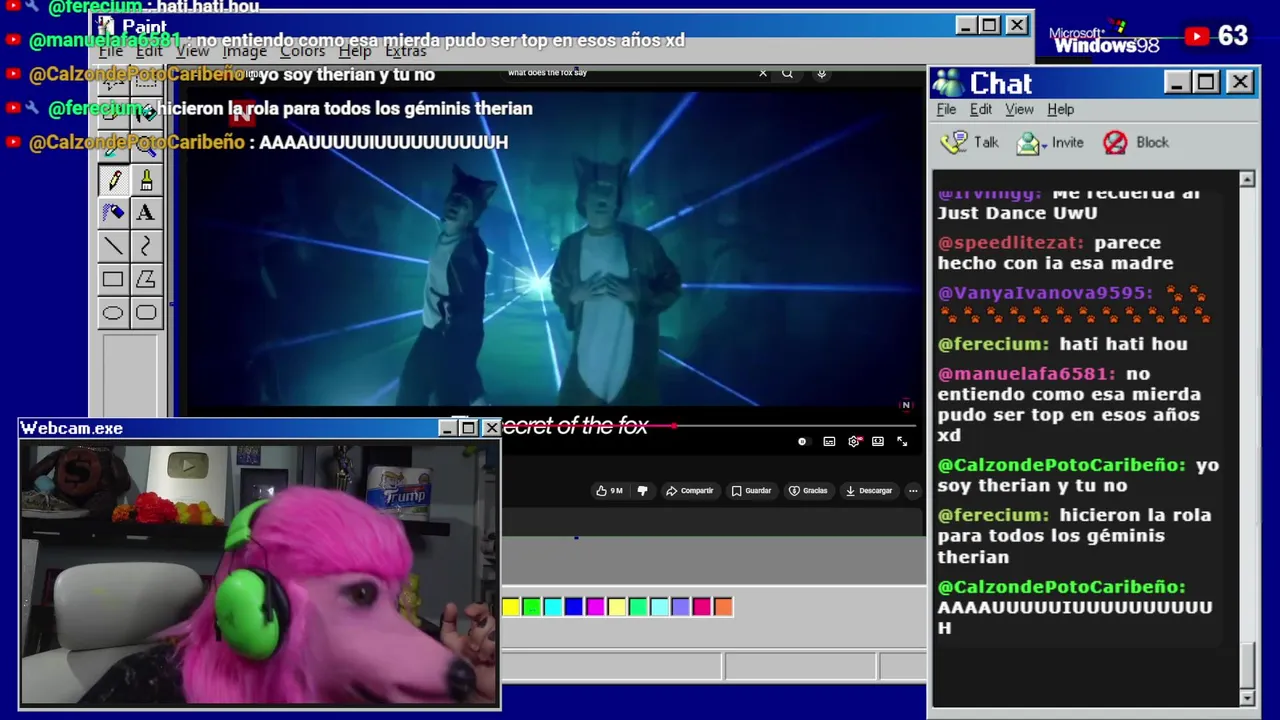Screen dimensions: 1280x720
Task: Select the Brush tool in Paint
Action: click(x=146, y=180)
